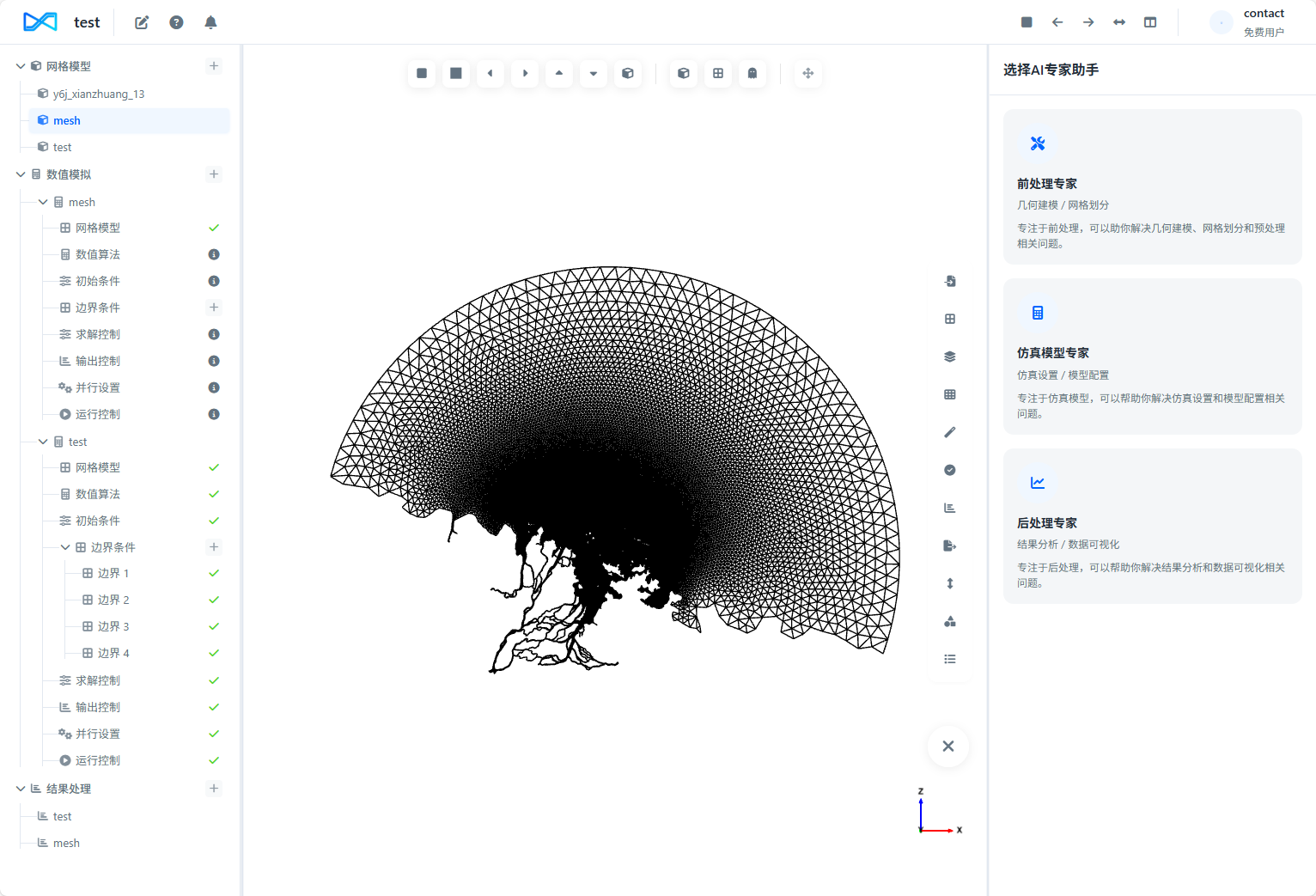Click the pan/move arrows icon in viewport toolbar

(x=807, y=73)
